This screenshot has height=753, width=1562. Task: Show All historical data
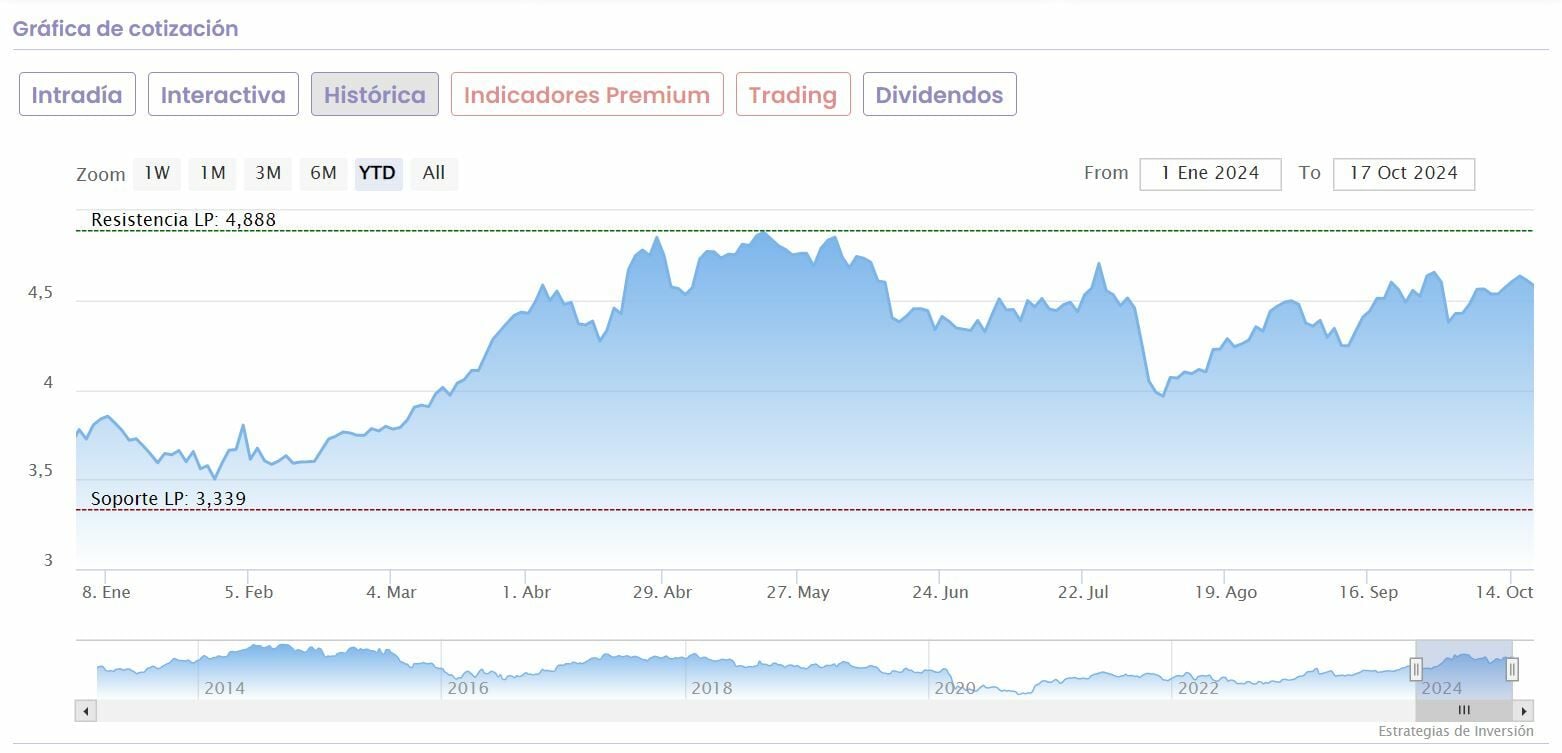433,173
